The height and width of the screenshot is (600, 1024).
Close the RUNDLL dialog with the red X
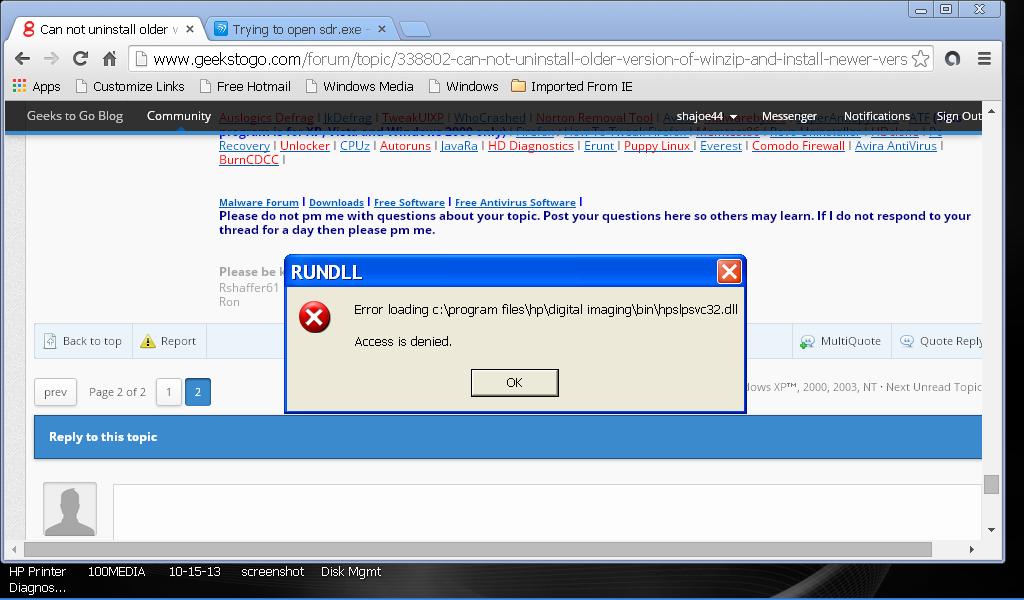coord(729,272)
